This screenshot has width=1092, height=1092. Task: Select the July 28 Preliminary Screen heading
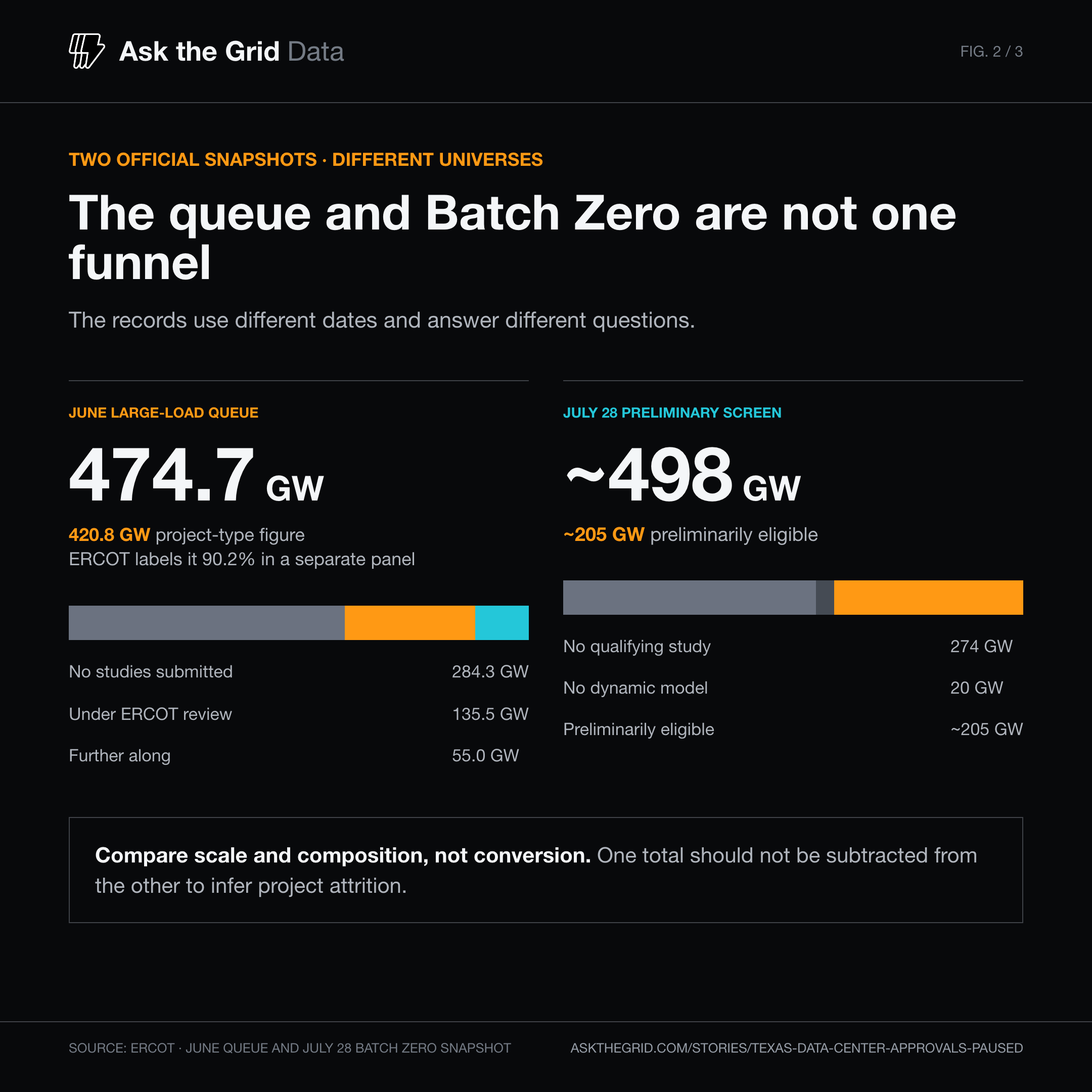pyautogui.click(x=672, y=413)
